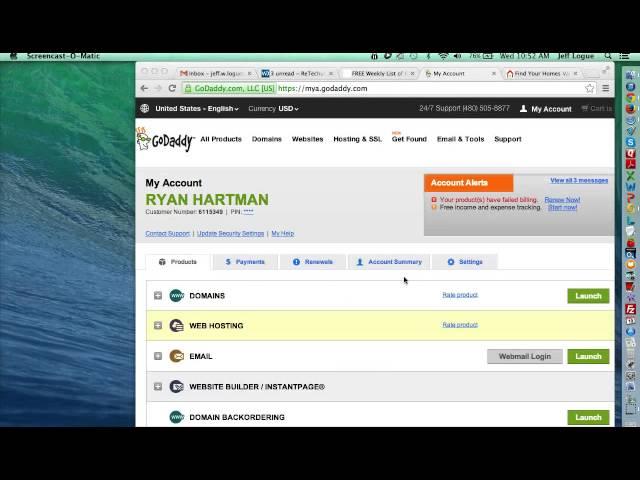Open the Hosting & SSL menu
Image resolution: width=640 pixels, height=480 pixels.
(x=358, y=139)
